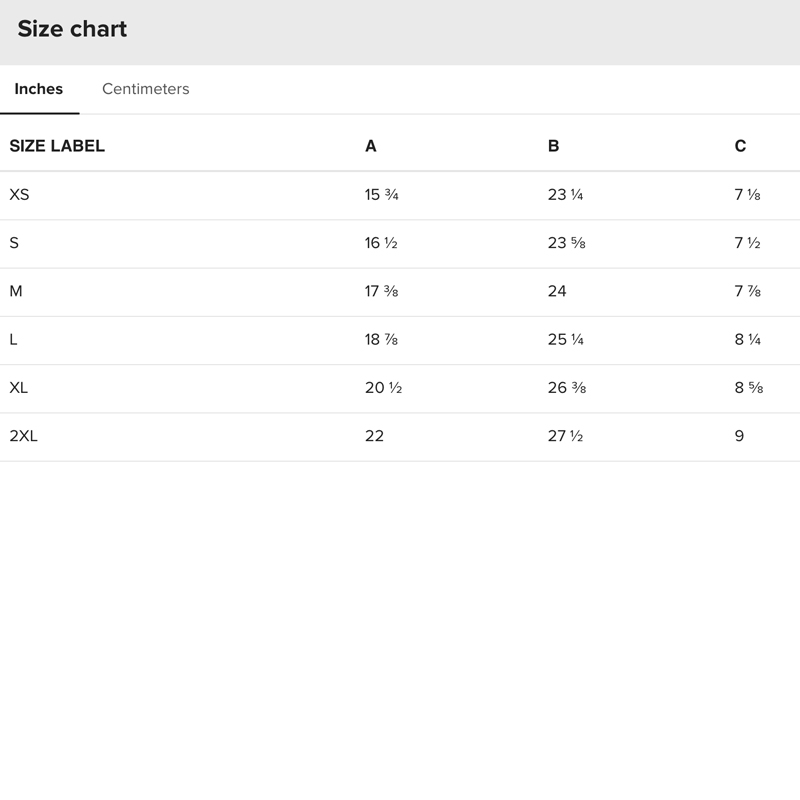Select the 2XL size row label
The image size is (800, 800).
(23, 436)
